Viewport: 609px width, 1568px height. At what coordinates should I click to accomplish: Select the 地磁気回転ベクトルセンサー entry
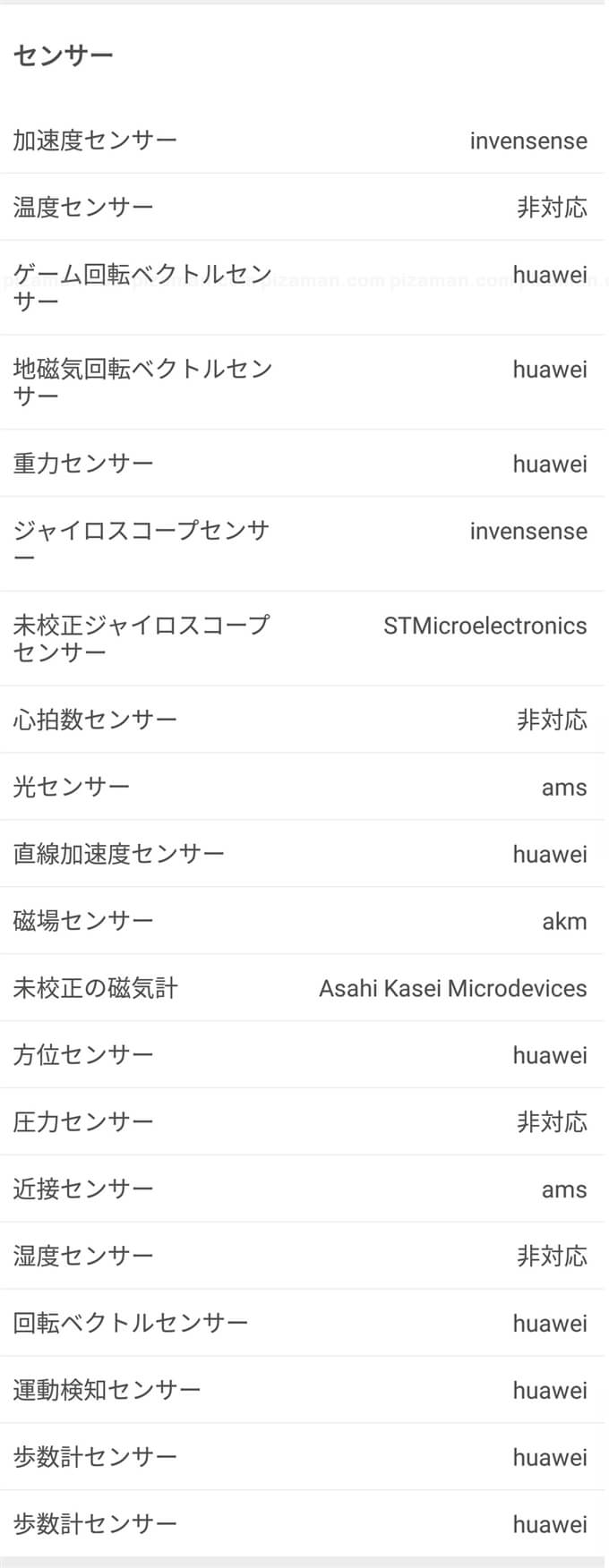(x=142, y=382)
